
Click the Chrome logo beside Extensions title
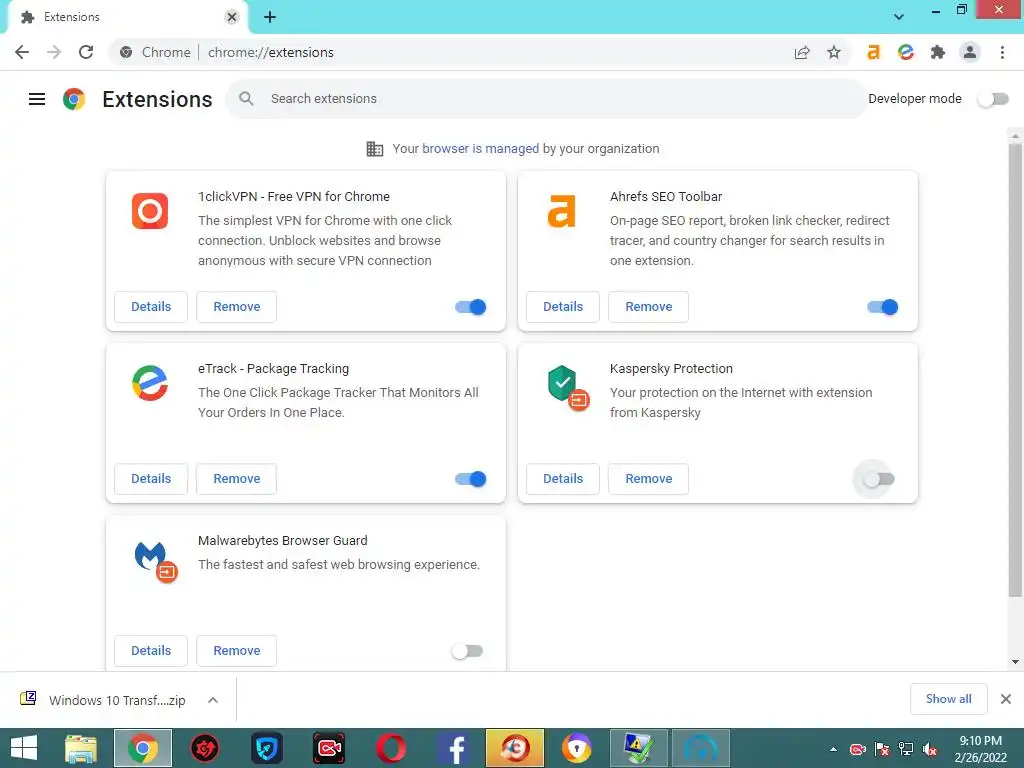pos(74,99)
